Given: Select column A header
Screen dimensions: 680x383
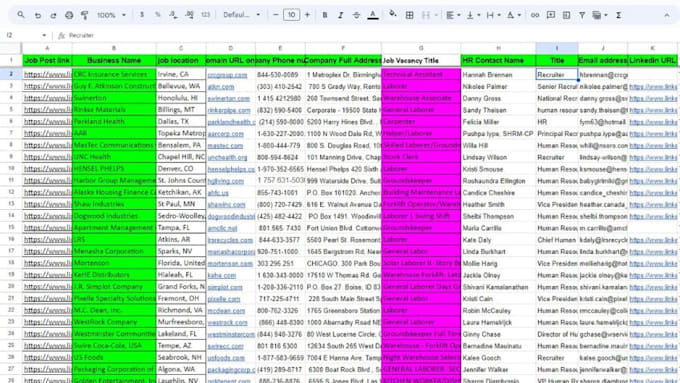Looking at the screenshot, I should 47,48.
